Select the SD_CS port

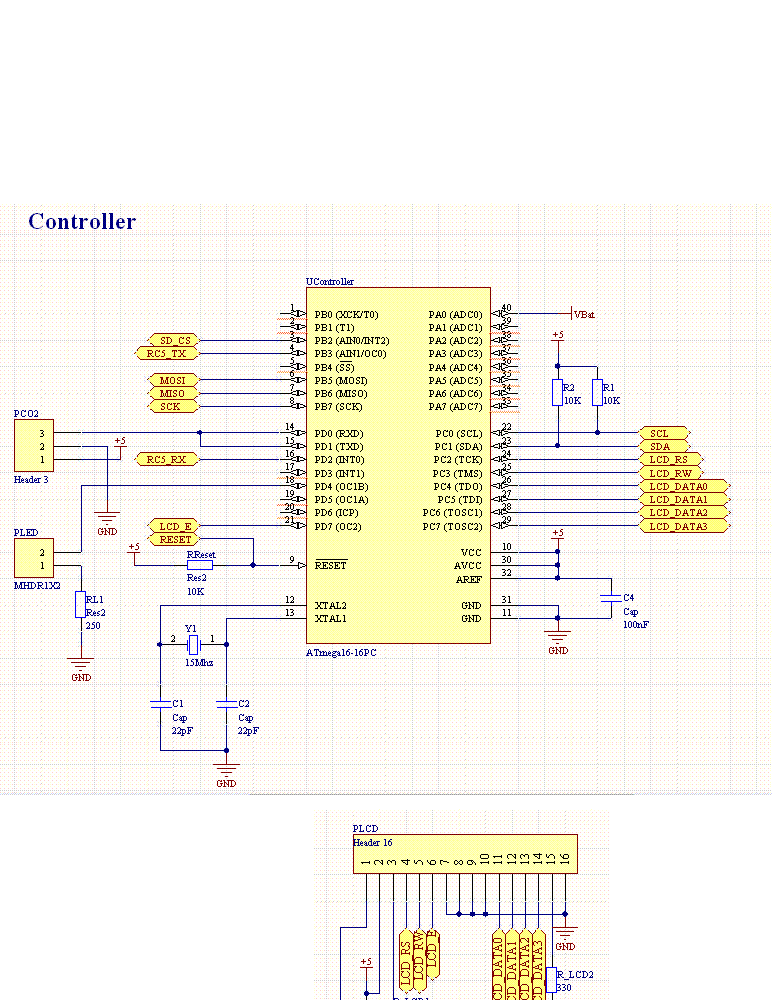[x=174, y=341]
